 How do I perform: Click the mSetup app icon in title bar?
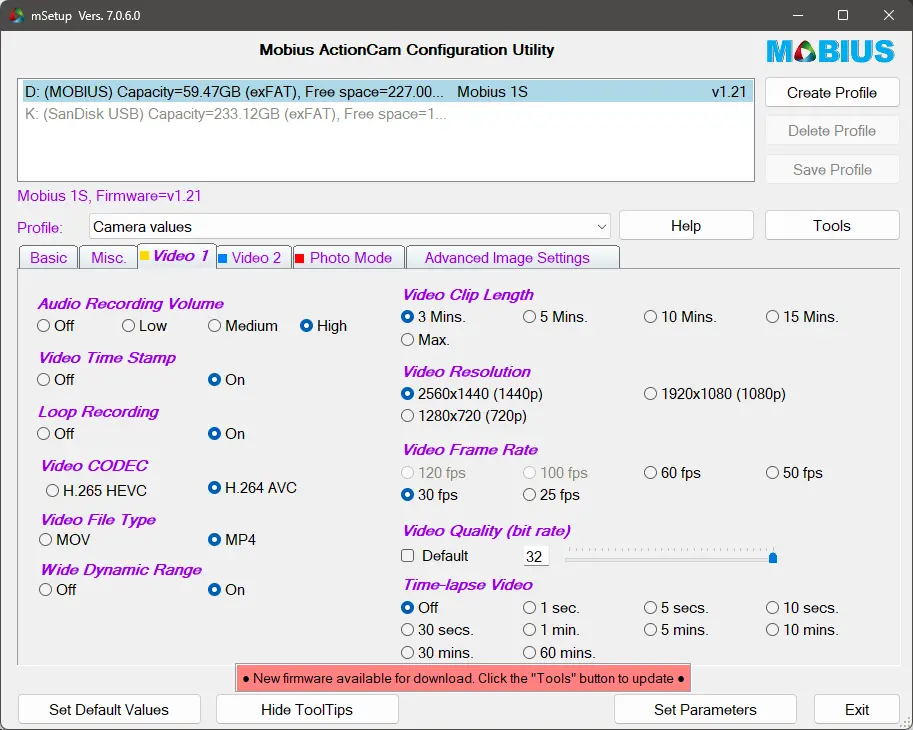tap(16, 15)
